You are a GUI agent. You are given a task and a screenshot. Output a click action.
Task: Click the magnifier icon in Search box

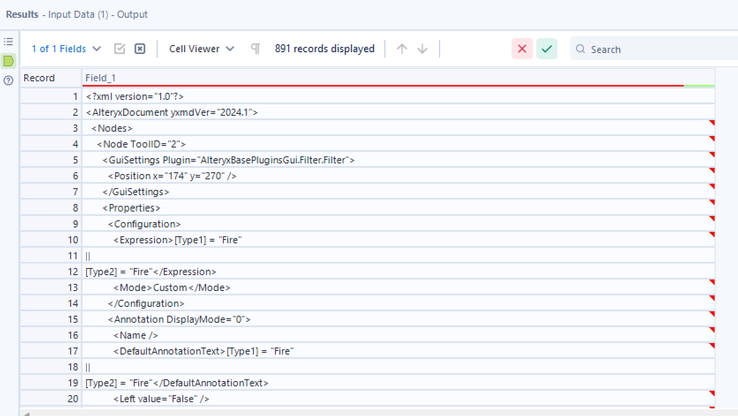point(581,49)
